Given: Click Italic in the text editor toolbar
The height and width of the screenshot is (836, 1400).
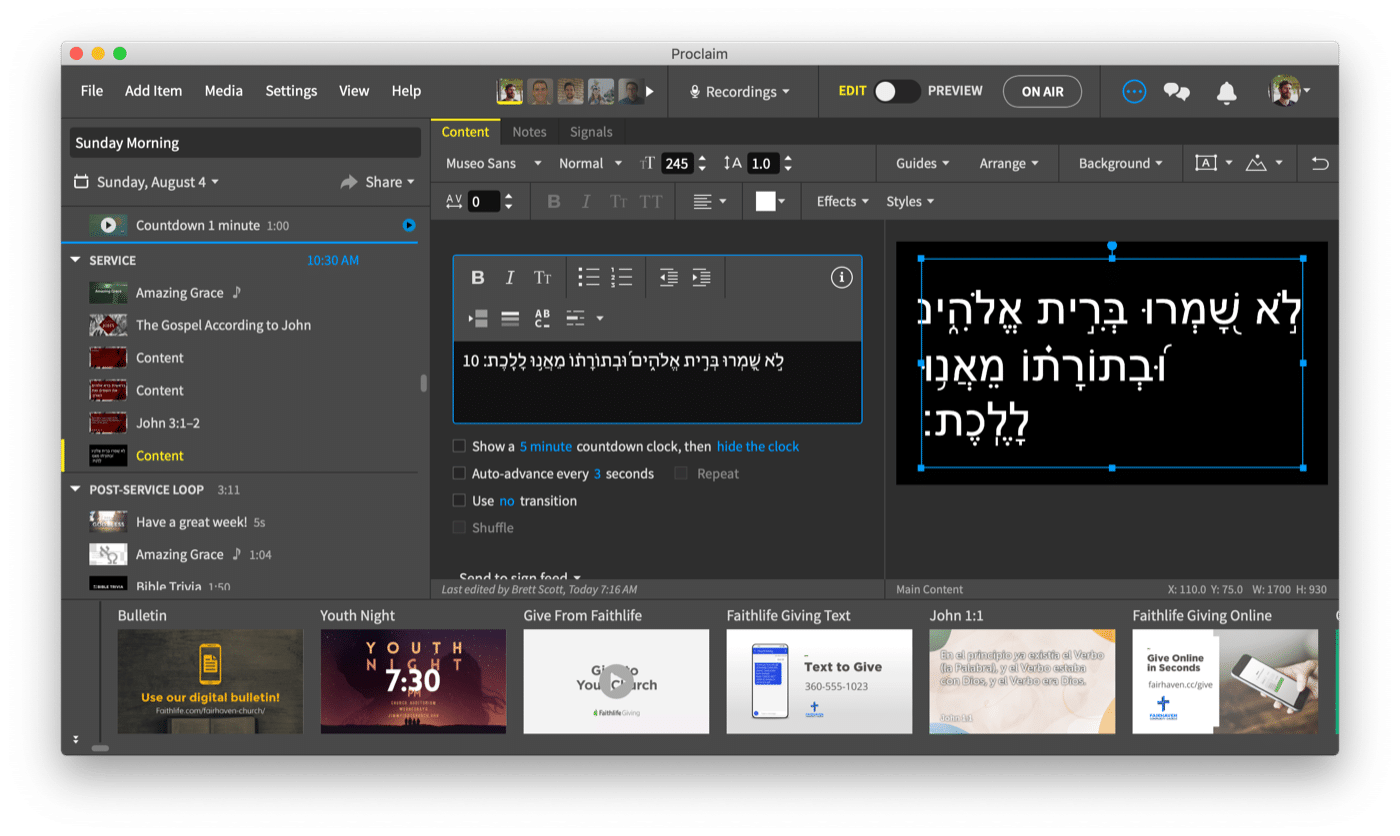Looking at the screenshot, I should tap(509, 278).
